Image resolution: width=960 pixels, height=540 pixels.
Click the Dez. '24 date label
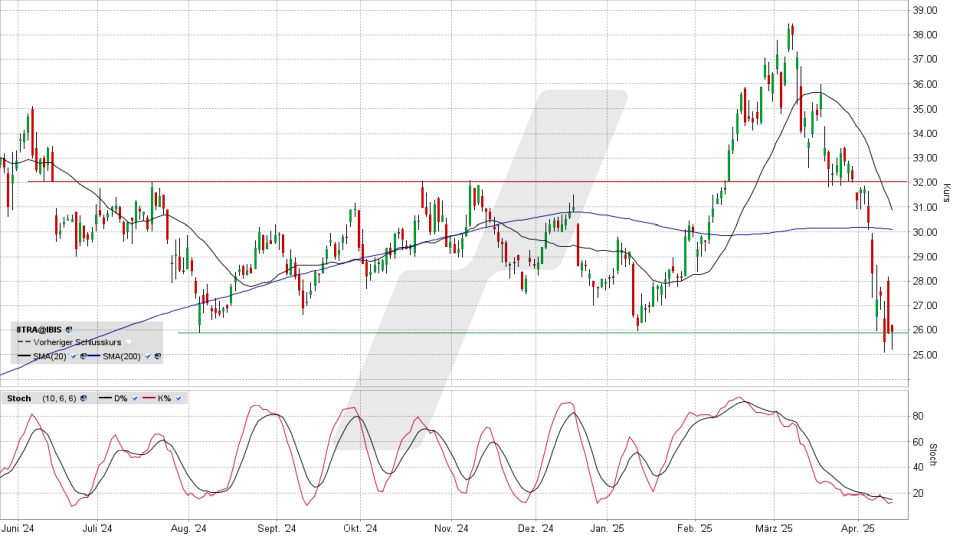click(x=535, y=528)
